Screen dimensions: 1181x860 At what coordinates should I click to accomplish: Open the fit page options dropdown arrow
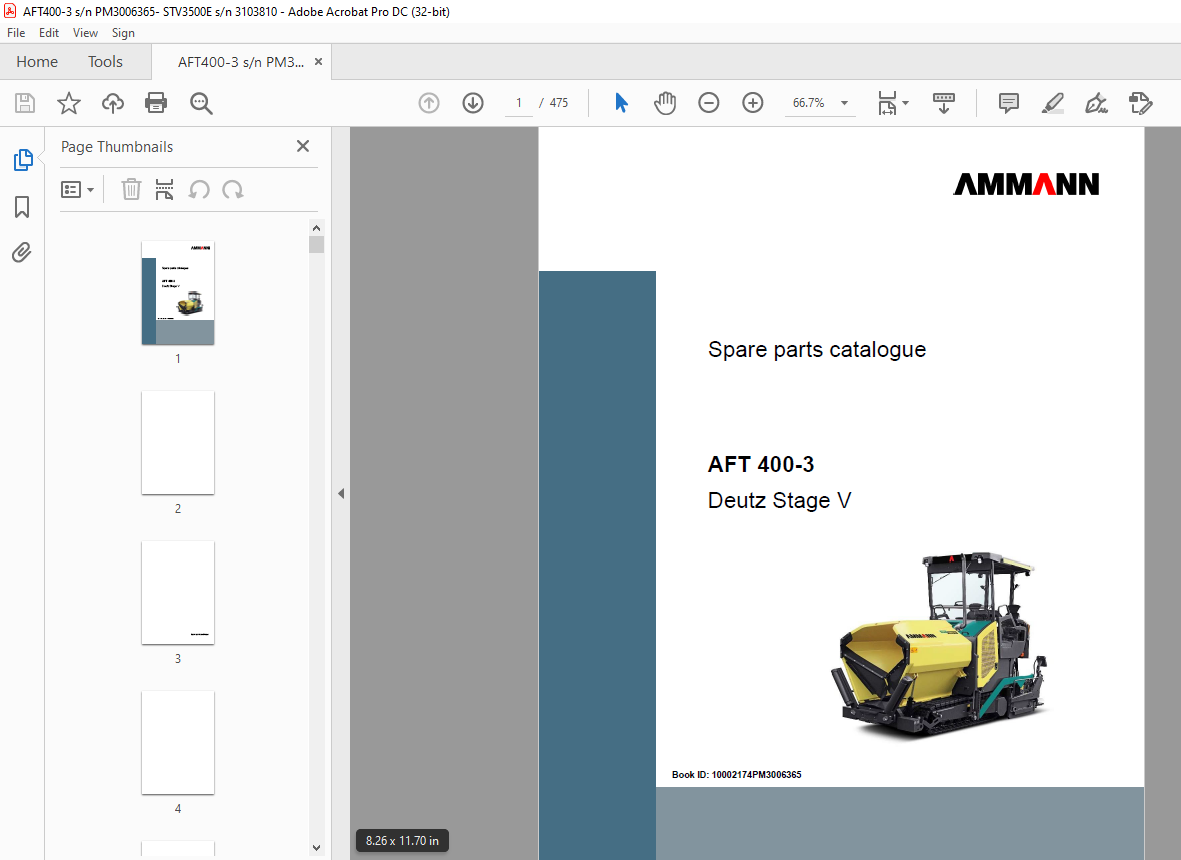[905, 103]
